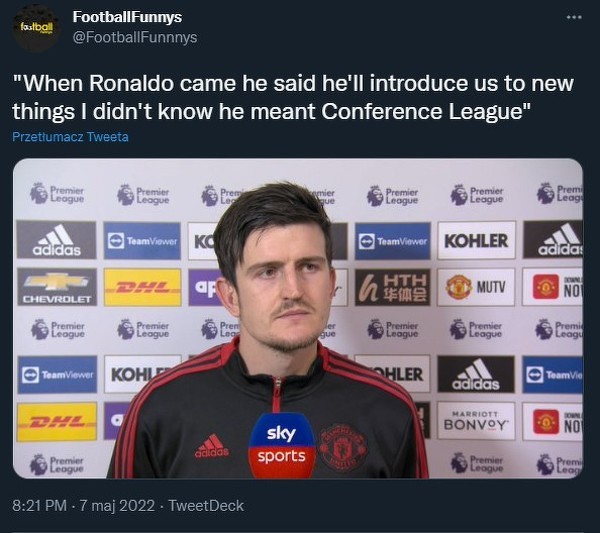Image resolution: width=600 pixels, height=533 pixels.
Task: Click the red adidas logo on the jacket
Action: coord(212,446)
